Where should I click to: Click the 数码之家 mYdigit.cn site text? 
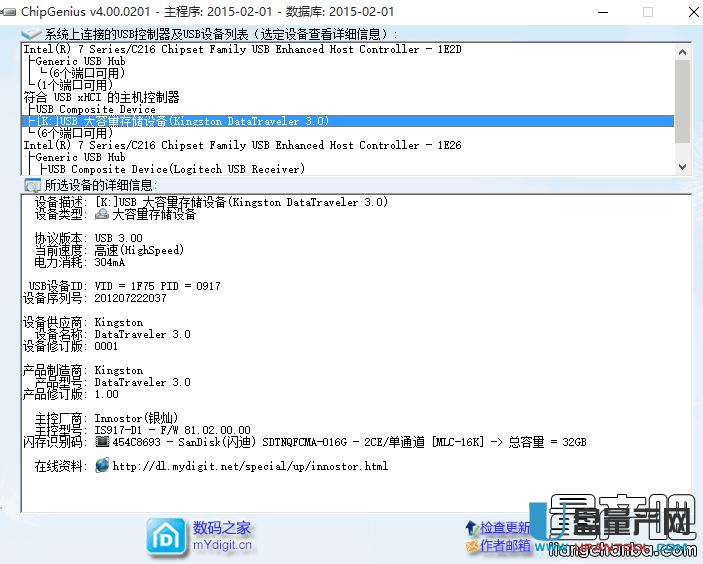(223, 536)
